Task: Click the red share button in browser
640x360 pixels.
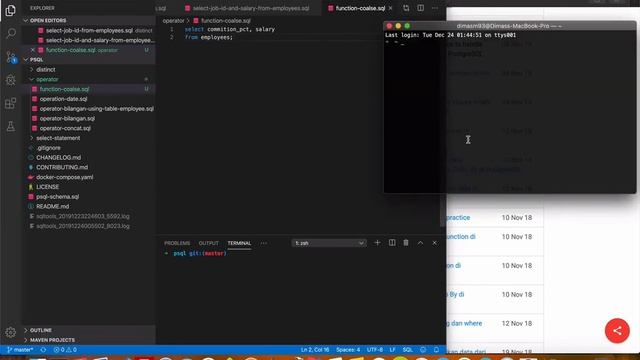Action: click(x=617, y=331)
